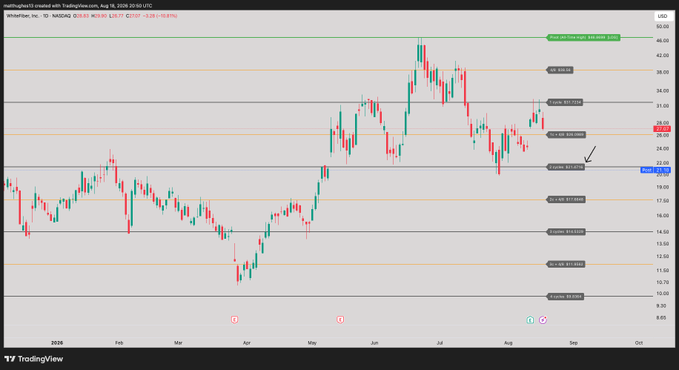Screen dimensions: 679x370
Task: Click the Jun label on time axis
Action: pos(374,343)
